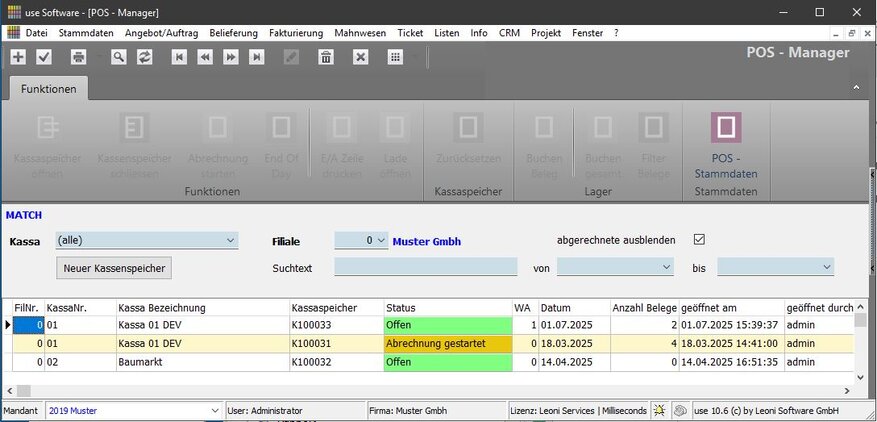Open the Kassa dropdown showing (alle)
This screenshot has height=422, width=877.
147,240
